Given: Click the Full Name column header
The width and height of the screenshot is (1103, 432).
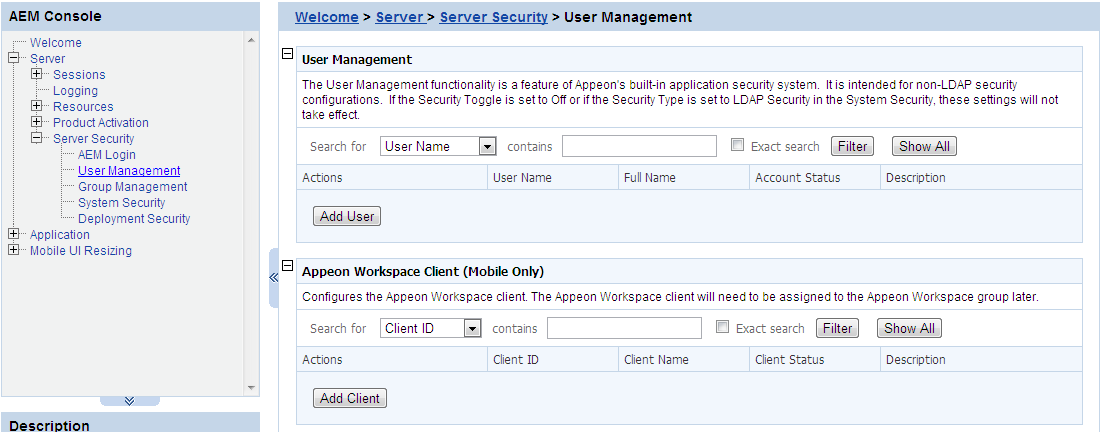Looking at the screenshot, I should (x=684, y=178).
